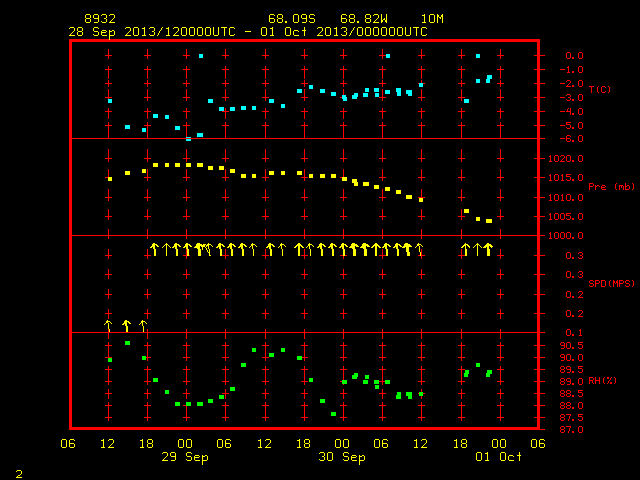Click the RH(%) humidity axis label
Screen dimensions: 640x480
pyautogui.click(x=602, y=381)
